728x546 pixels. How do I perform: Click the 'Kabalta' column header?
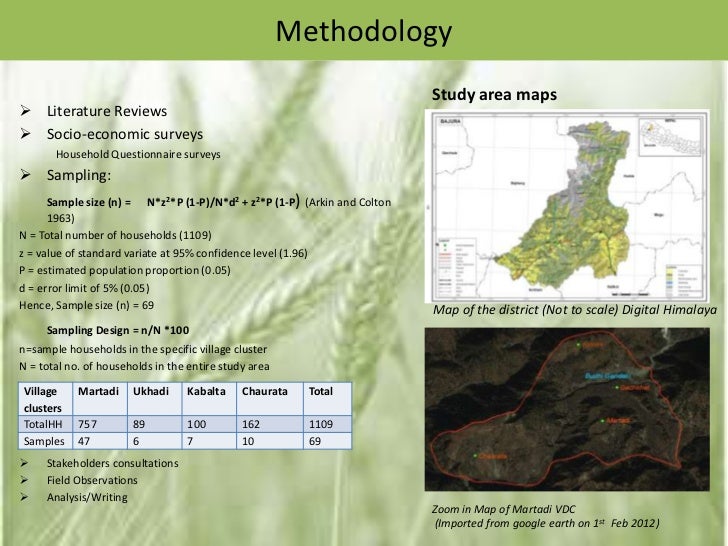tap(209, 399)
